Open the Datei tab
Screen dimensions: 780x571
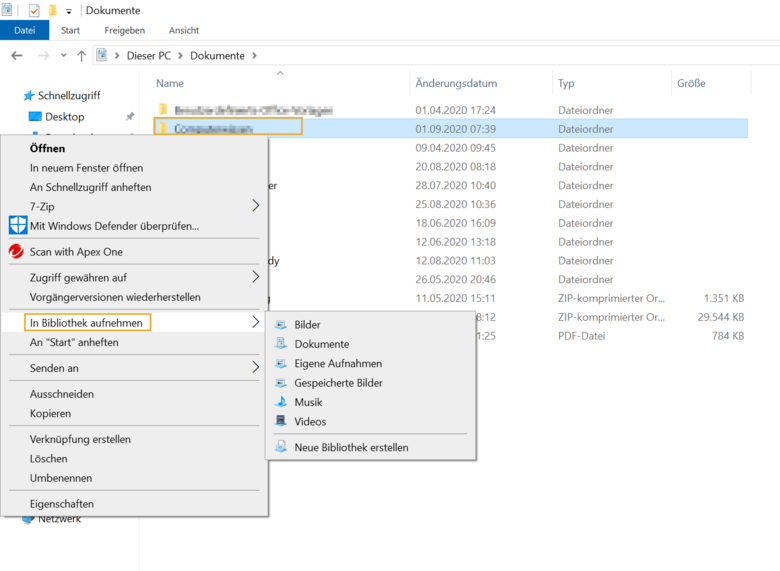(24, 30)
